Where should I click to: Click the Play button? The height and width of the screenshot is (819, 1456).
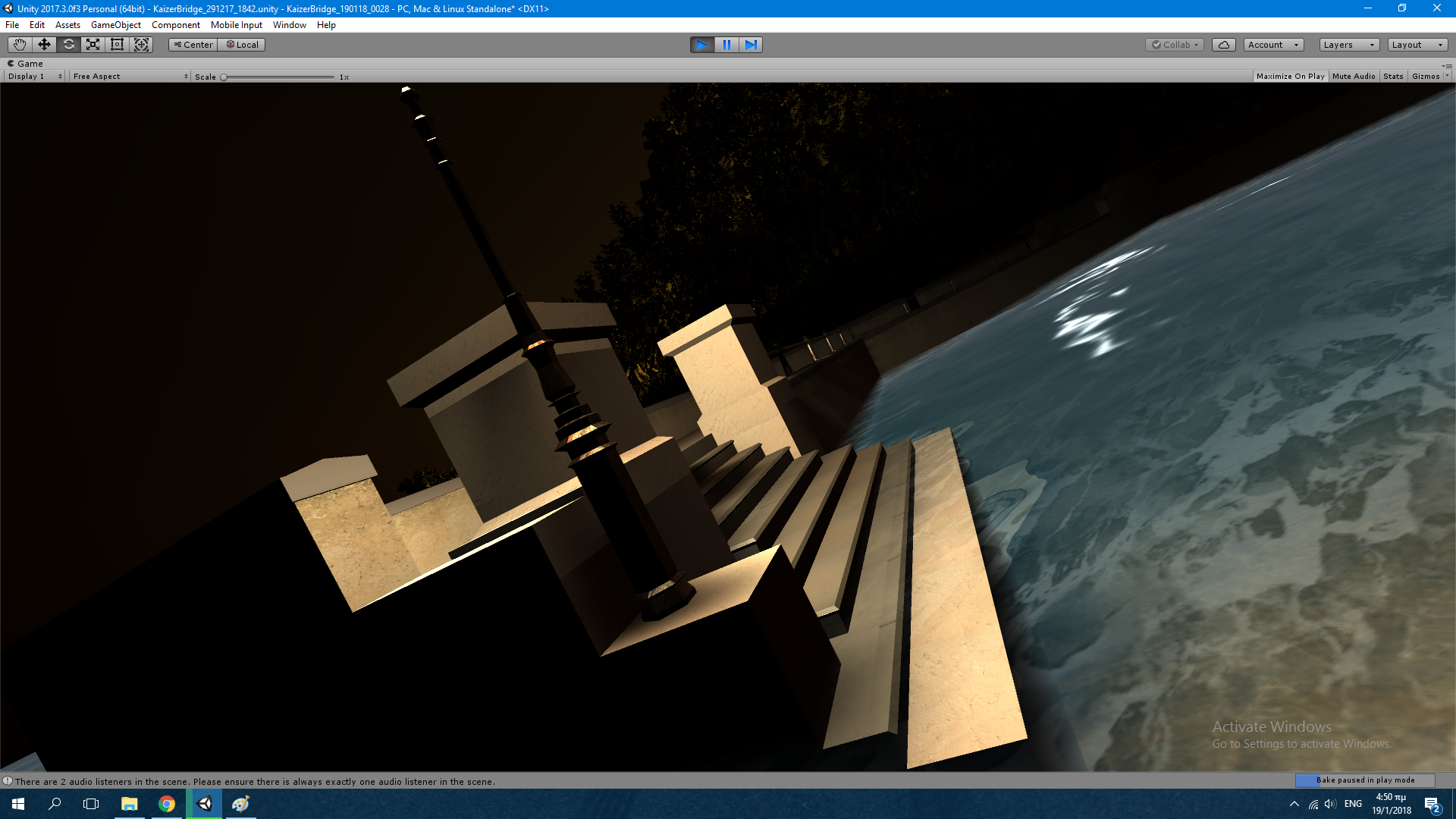(x=701, y=45)
